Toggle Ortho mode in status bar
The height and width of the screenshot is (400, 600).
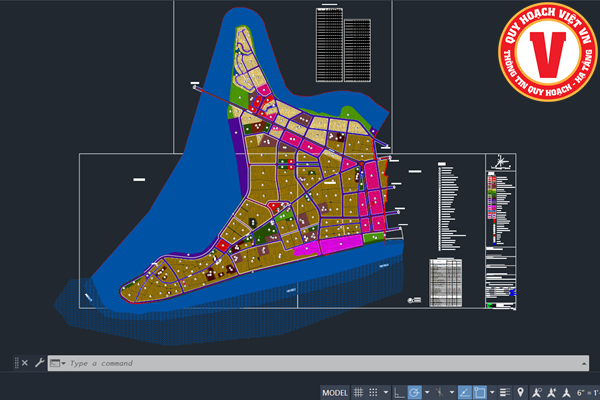click(x=400, y=391)
